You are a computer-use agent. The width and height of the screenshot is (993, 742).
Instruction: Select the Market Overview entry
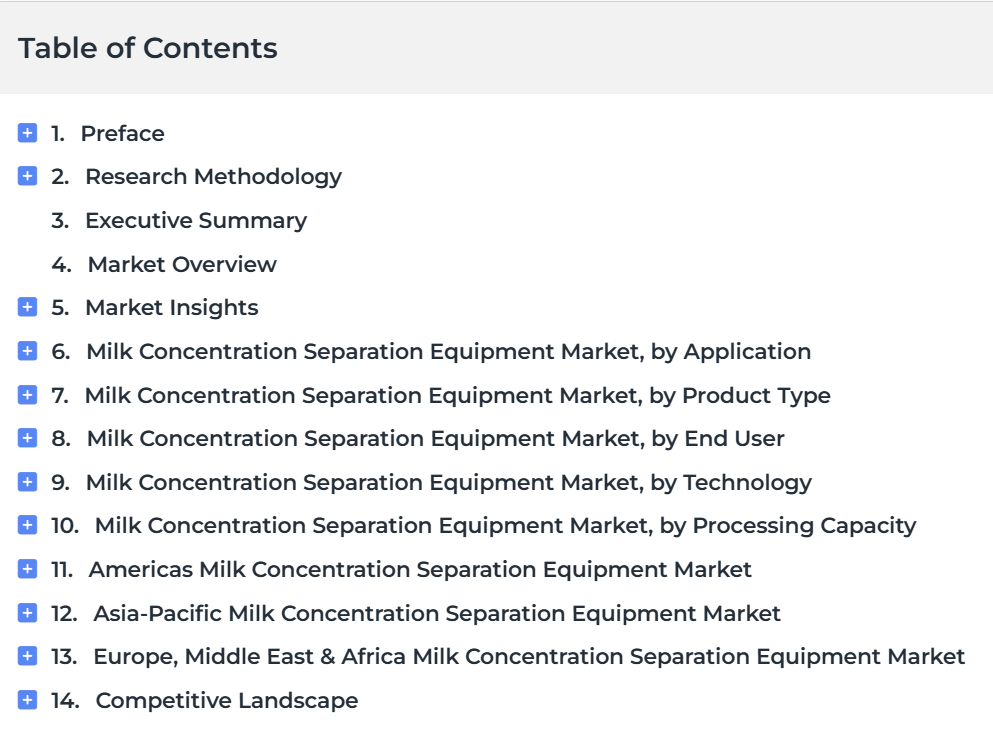coord(181,264)
